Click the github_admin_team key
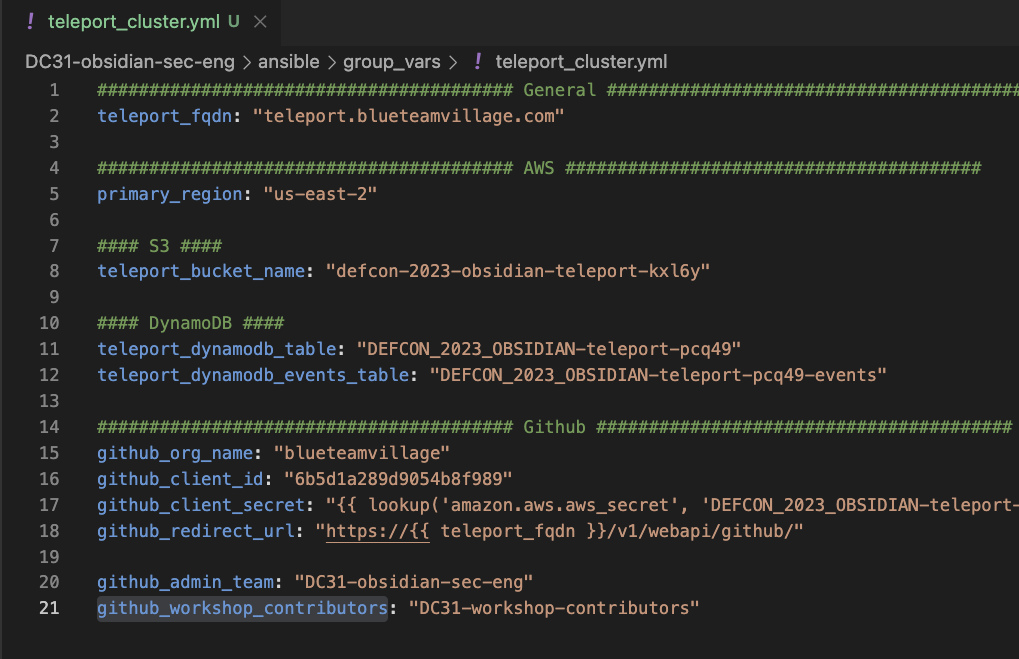 (185, 582)
